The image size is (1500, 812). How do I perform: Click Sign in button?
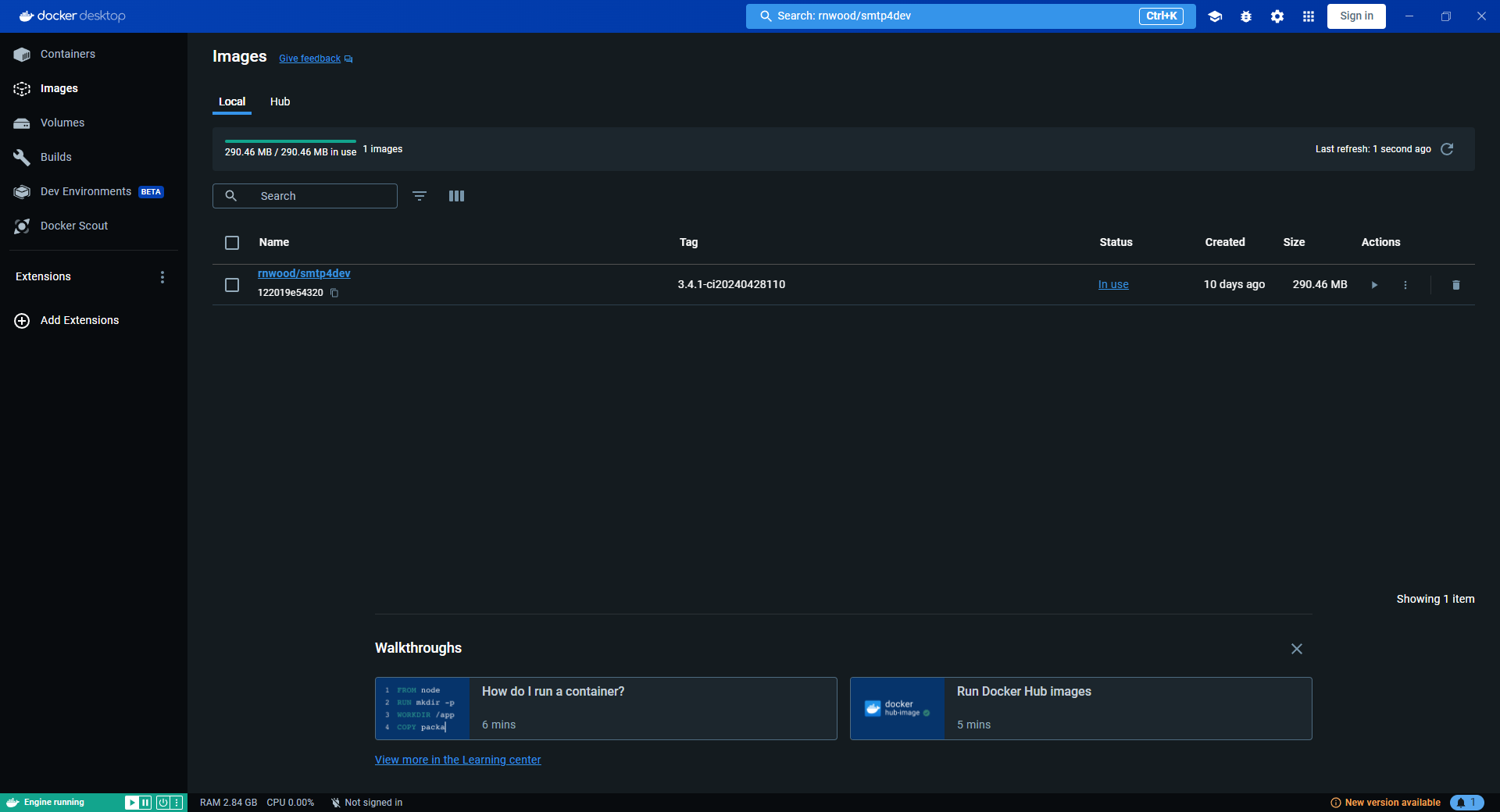tap(1356, 16)
